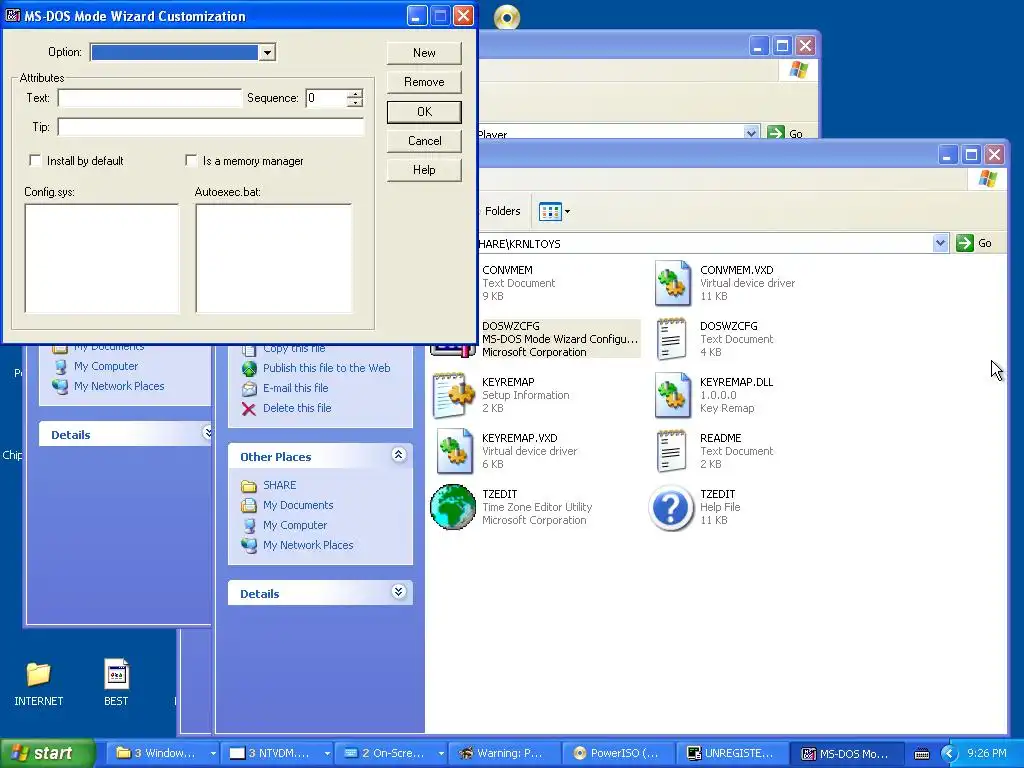The height and width of the screenshot is (768, 1024).
Task: Click the KRNLTOYS address bar field
Action: [705, 244]
